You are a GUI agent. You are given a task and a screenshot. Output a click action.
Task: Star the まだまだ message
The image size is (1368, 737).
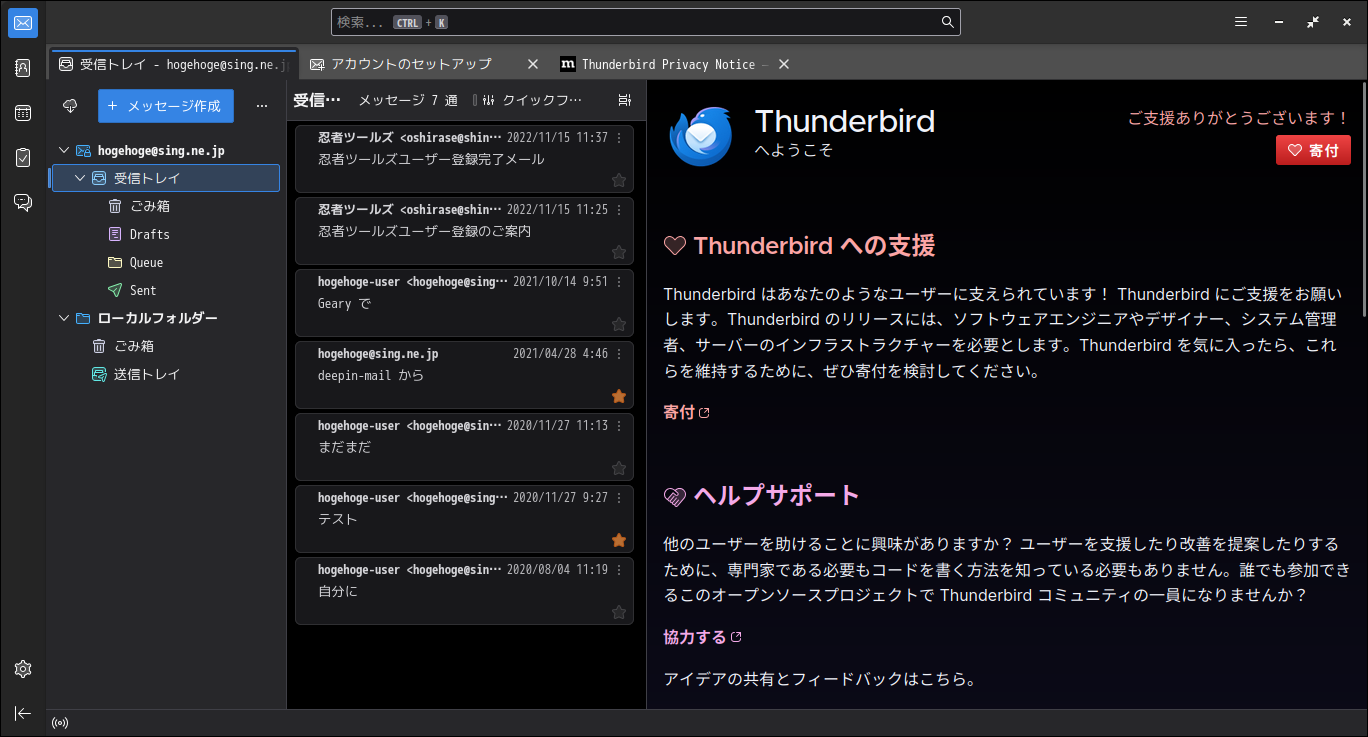click(x=619, y=469)
